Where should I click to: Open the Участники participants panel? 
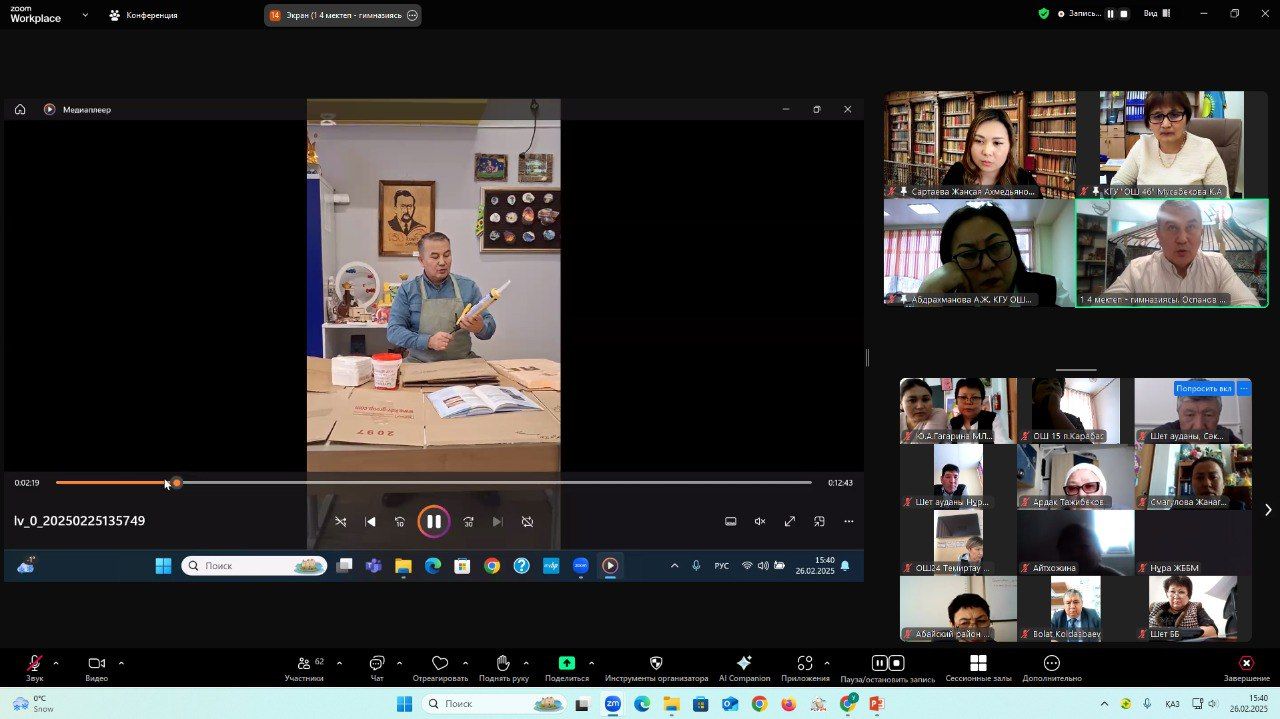304,667
